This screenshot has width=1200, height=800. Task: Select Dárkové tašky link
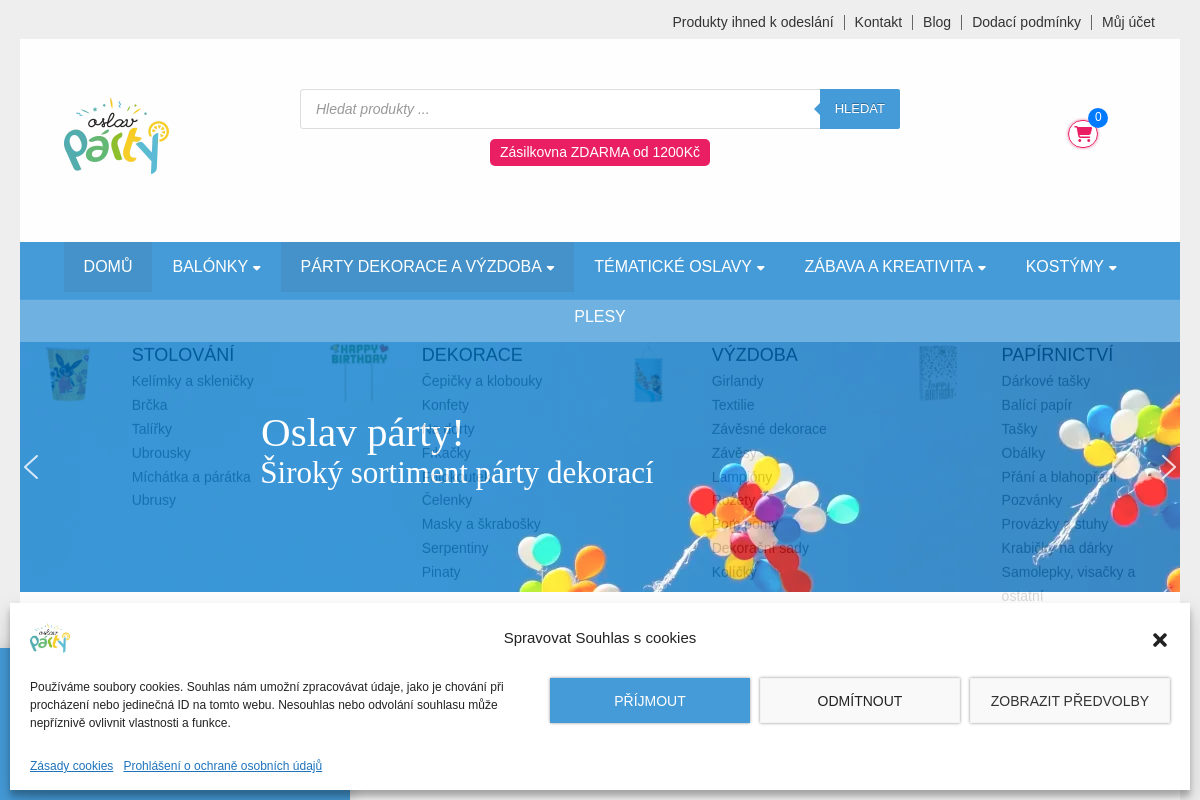point(1046,381)
